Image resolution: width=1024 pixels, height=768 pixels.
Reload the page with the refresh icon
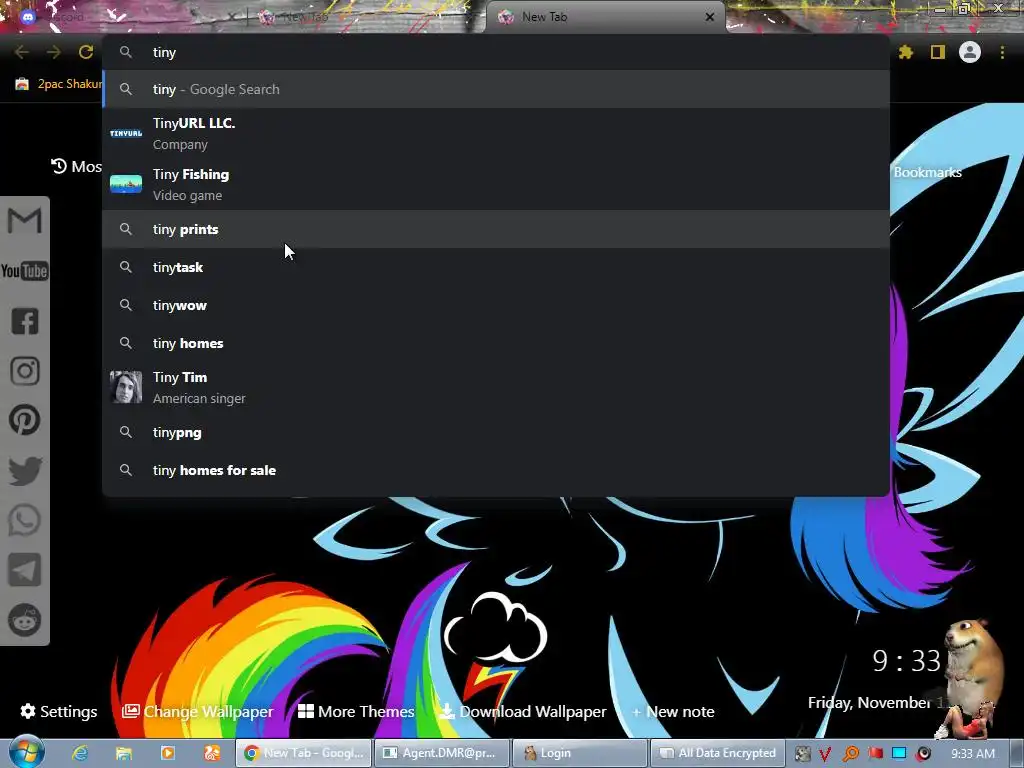tap(86, 52)
